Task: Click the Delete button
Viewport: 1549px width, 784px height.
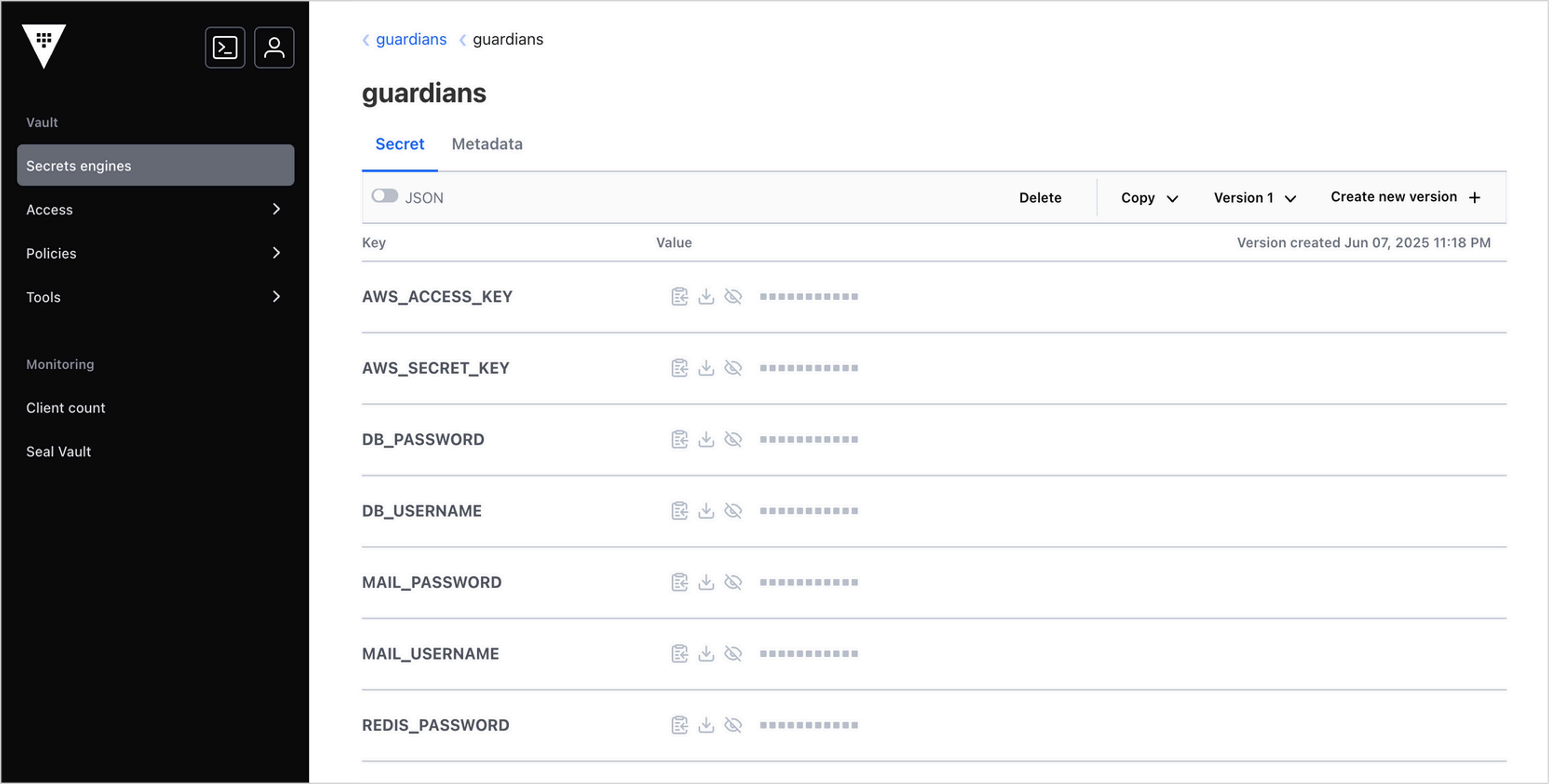Action: pyautogui.click(x=1040, y=198)
